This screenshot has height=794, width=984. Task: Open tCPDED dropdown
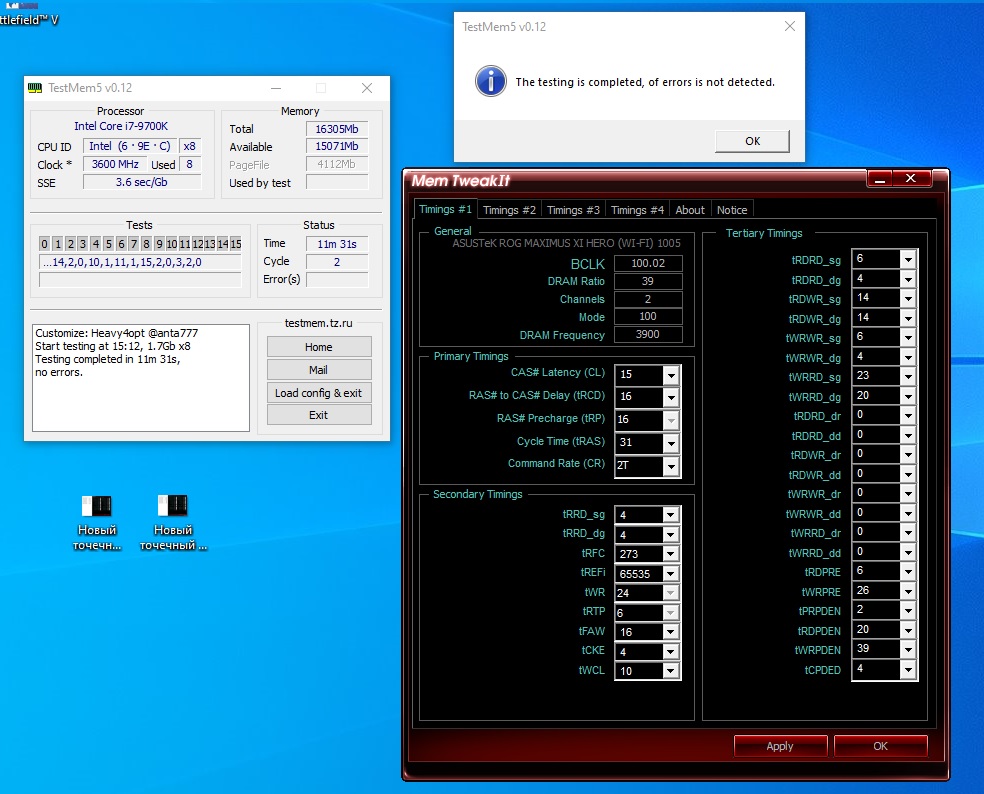908,669
